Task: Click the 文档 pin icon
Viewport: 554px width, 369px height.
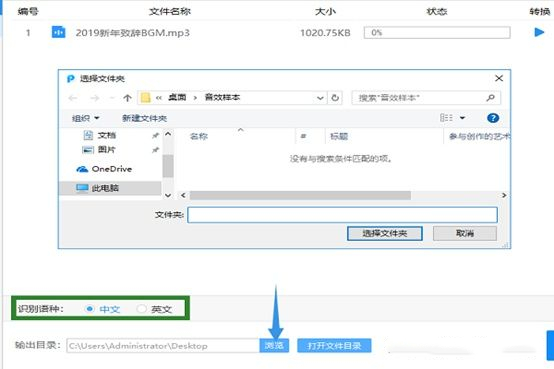Action: pos(155,135)
